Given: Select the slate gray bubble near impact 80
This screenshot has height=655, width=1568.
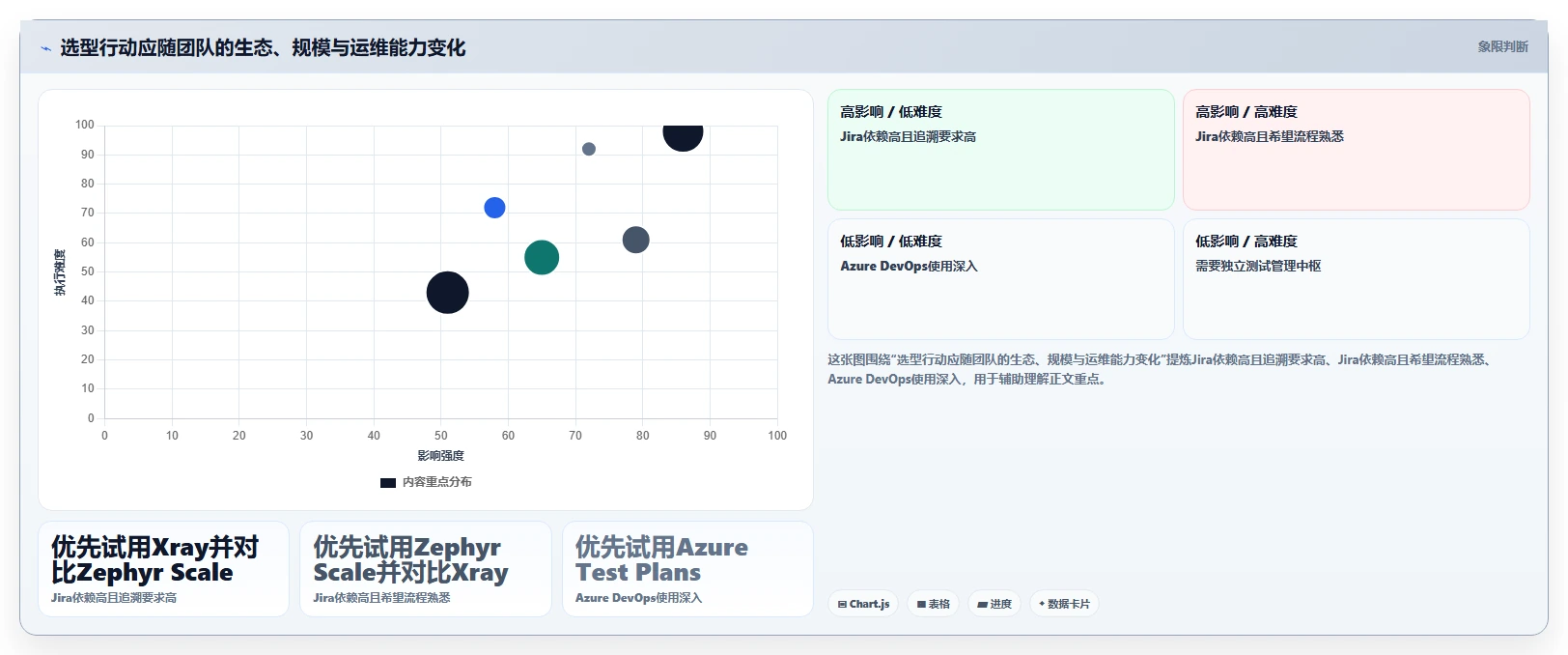Looking at the screenshot, I should 635,240.
